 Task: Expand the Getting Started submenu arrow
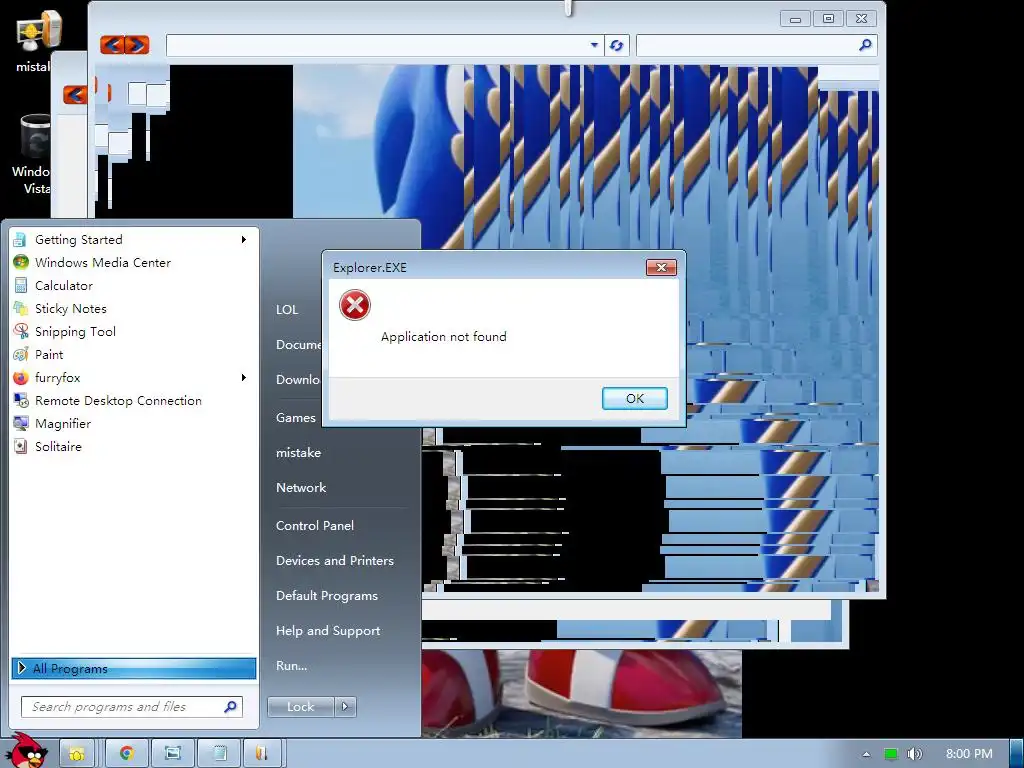coord(244,240)
